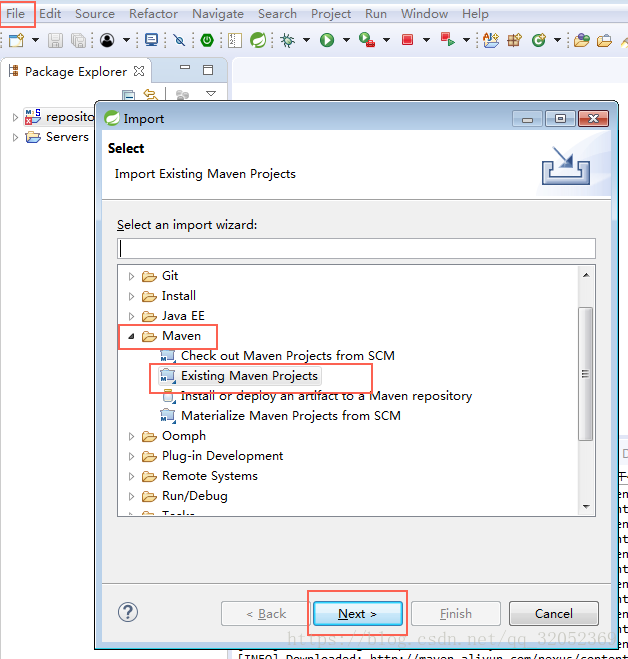This screenshot has height=659, width=628.
Task: Expand the repository project node
Action: point(15,117)
